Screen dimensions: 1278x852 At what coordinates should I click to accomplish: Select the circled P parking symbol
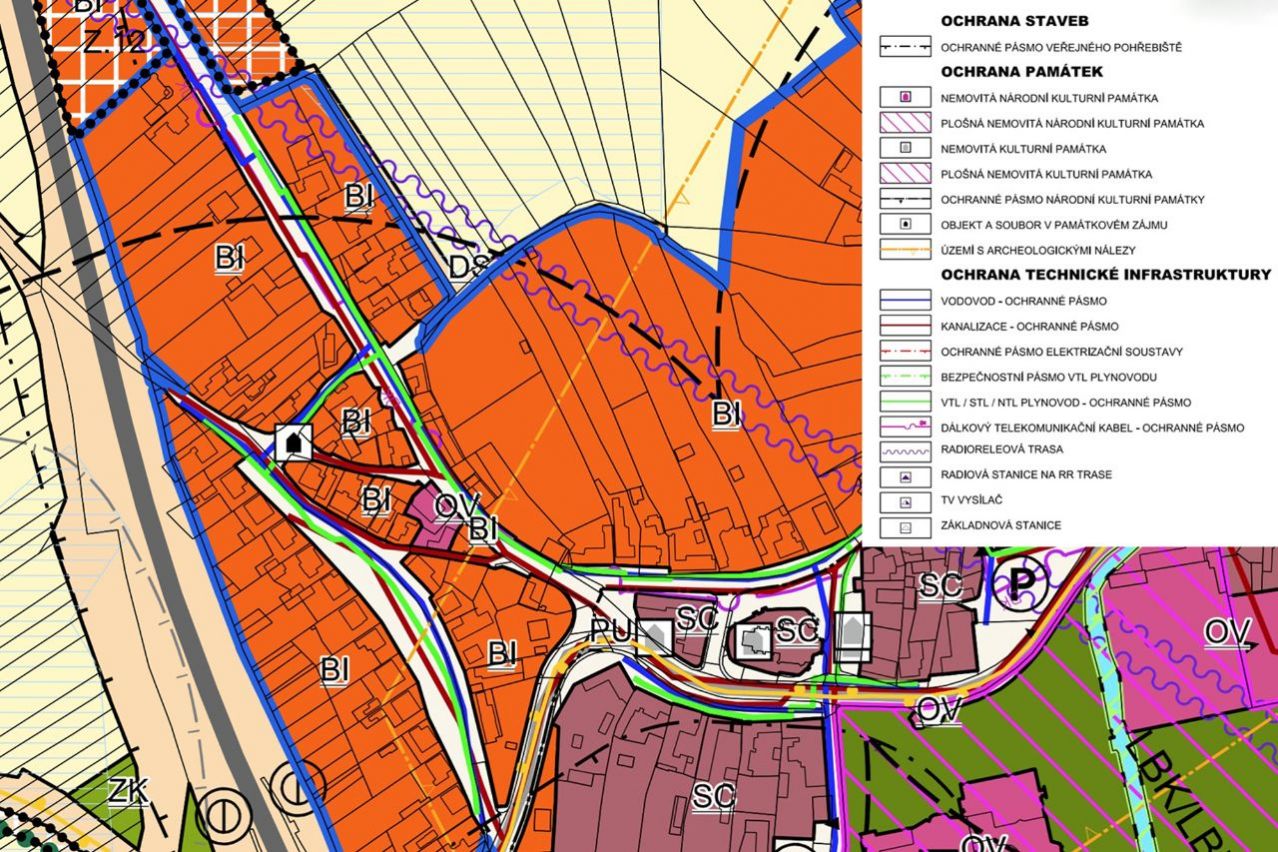click(x=1019, y=586)
